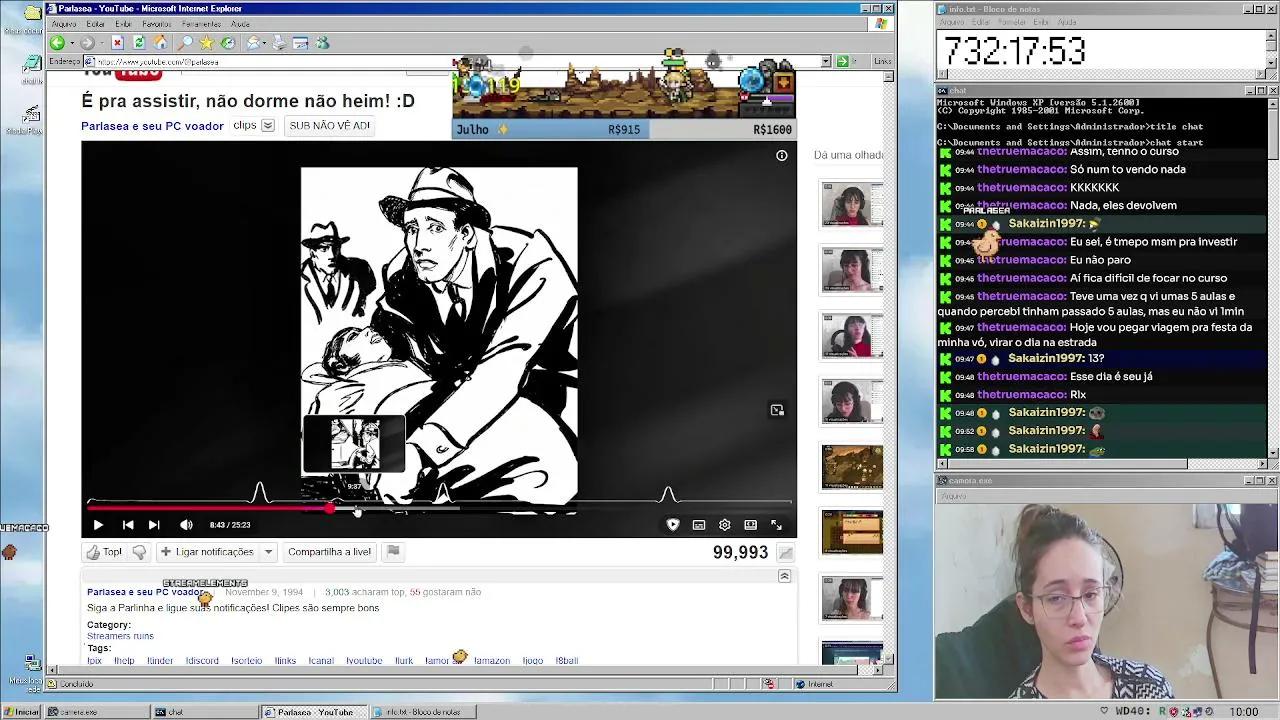This screenshot has height=720, width=1280.
Task: Like the video with Top! button
Action: [104, 552]
